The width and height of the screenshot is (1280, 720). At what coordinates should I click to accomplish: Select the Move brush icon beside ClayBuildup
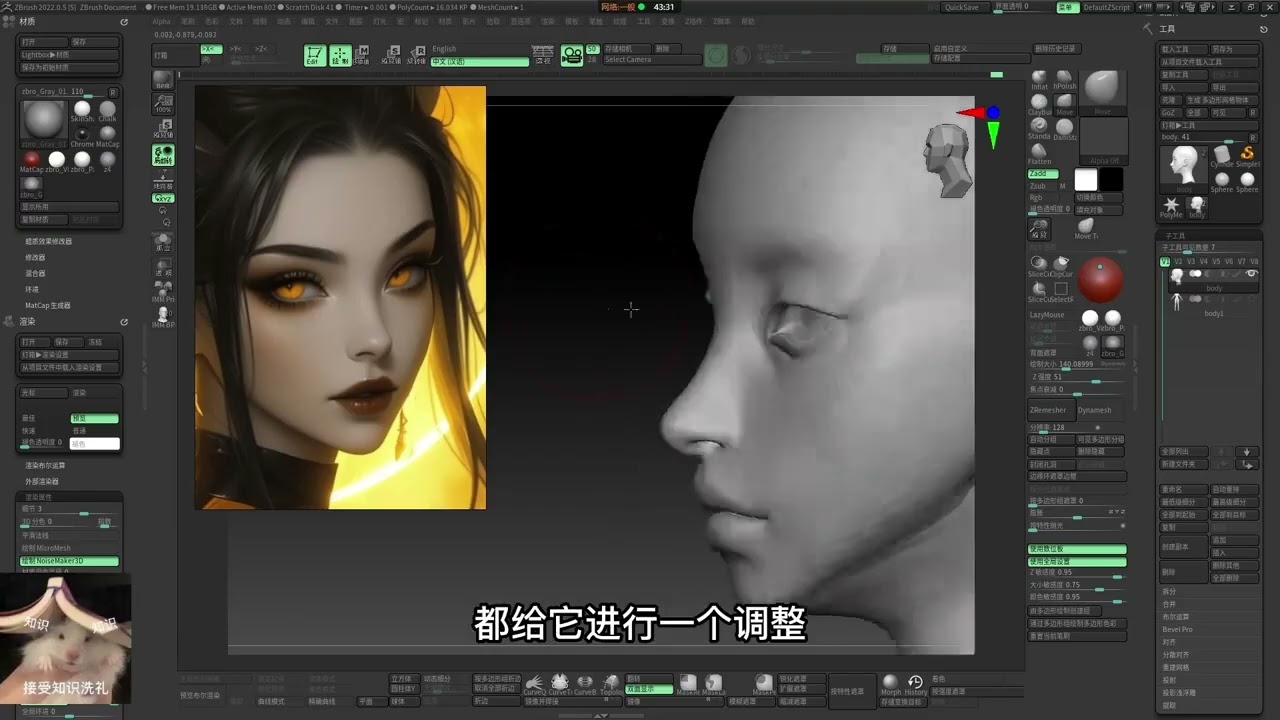pos(1065,104)
